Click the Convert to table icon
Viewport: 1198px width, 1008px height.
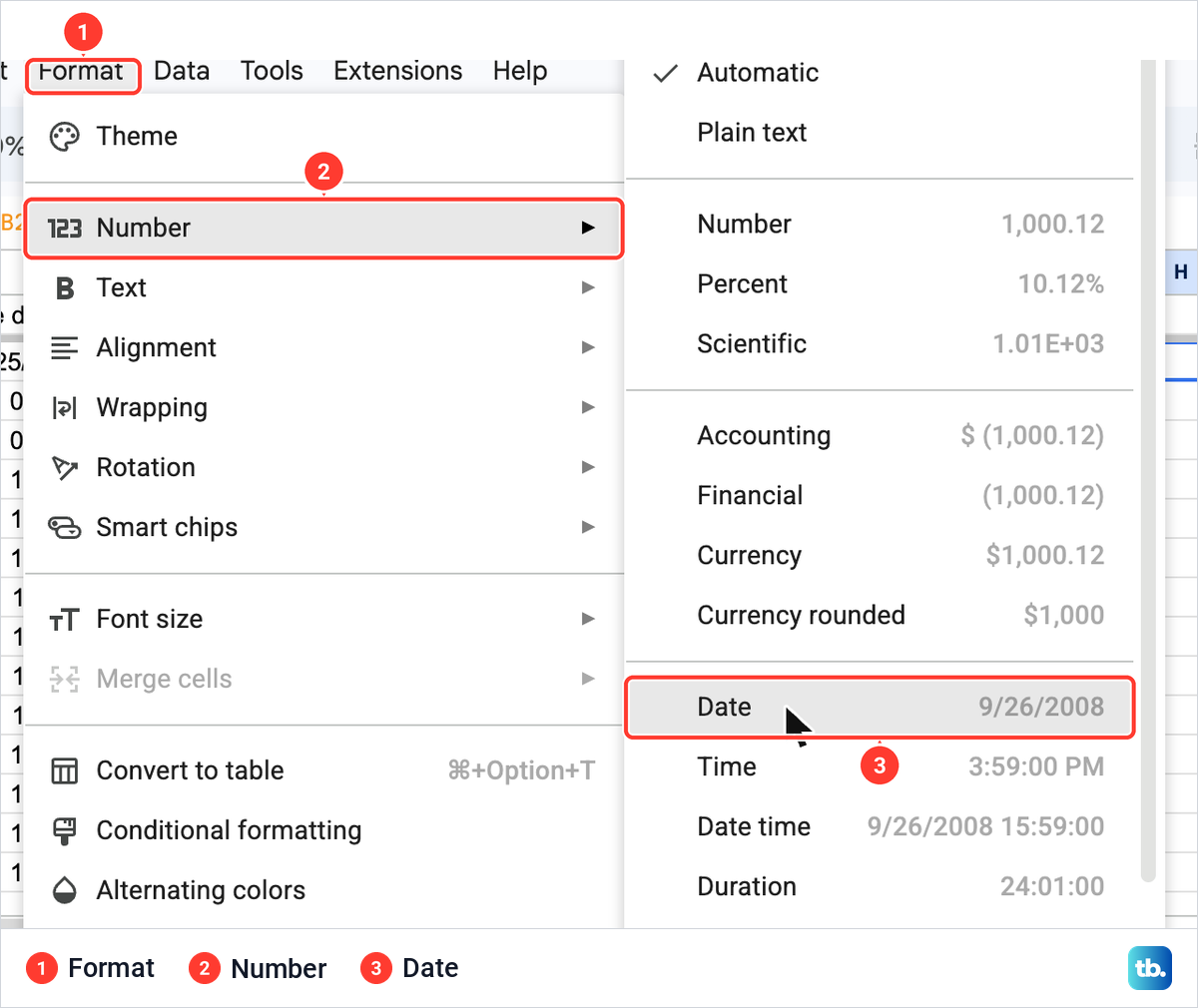click(65, 771)
